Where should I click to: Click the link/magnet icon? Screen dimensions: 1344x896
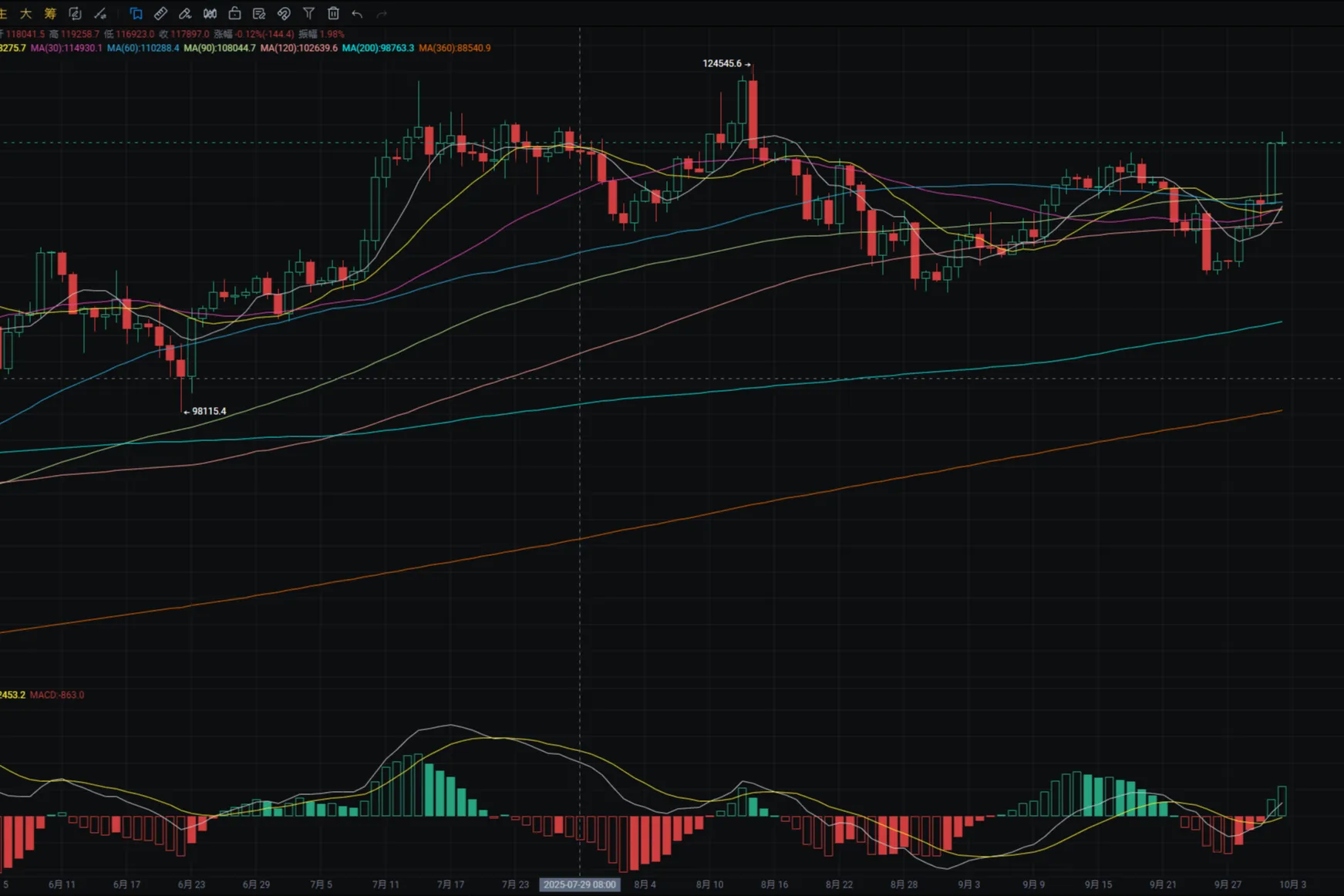click(284, 14)
